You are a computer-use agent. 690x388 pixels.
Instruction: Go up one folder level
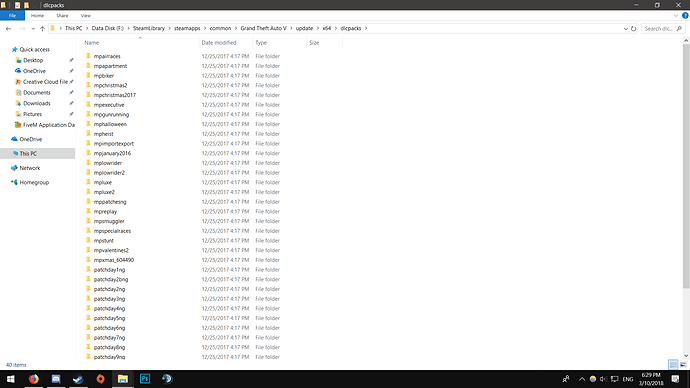click(42, 29)
